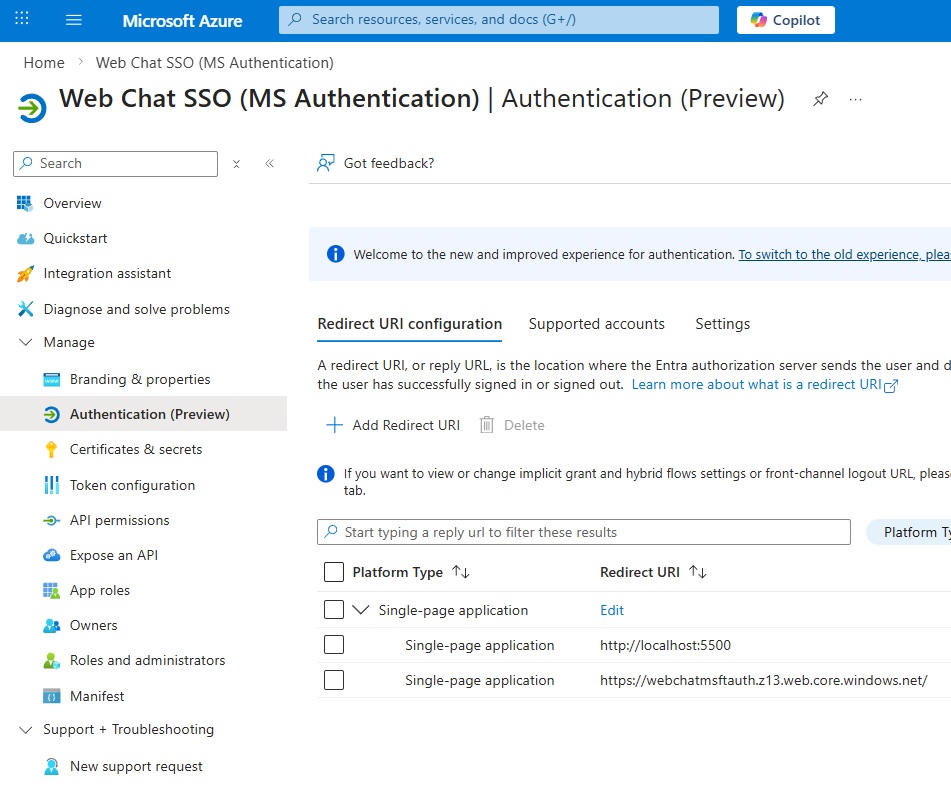Click Edit link for Single-page application
The height and width of the screenshot is (802, 951).
[611, 610]
